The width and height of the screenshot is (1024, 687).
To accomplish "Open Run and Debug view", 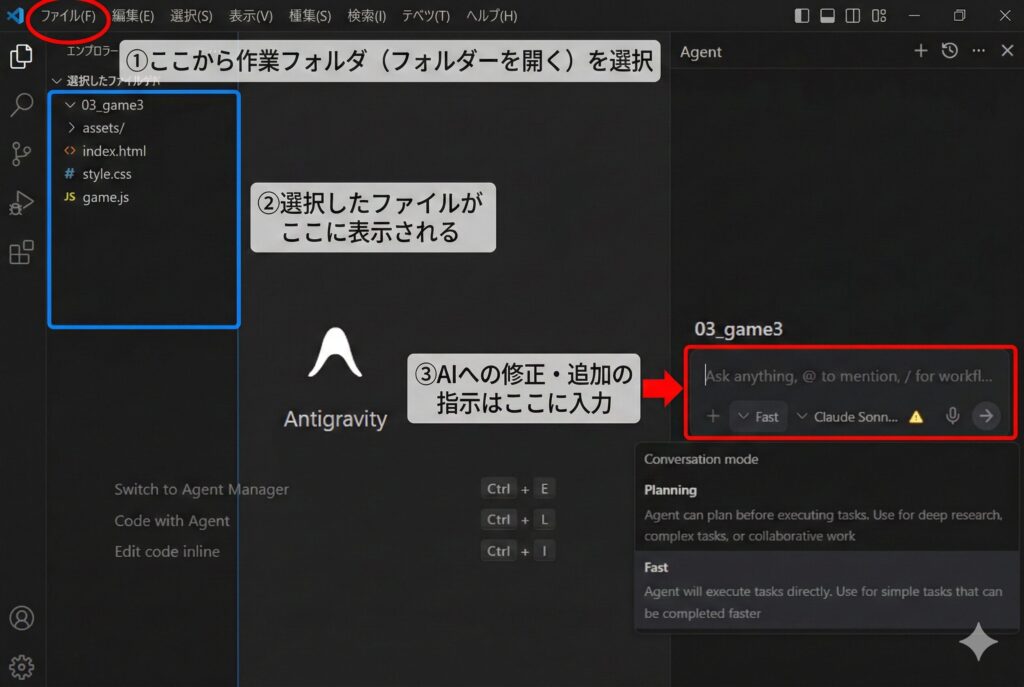I will 21,203.
